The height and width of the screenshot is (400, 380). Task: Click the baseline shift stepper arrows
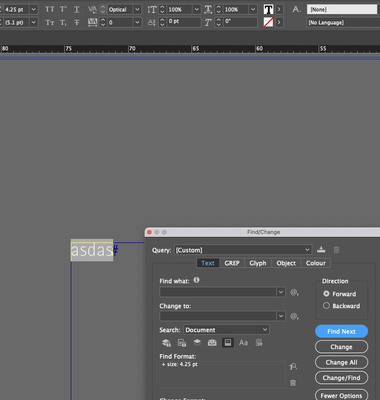[162, 23]
